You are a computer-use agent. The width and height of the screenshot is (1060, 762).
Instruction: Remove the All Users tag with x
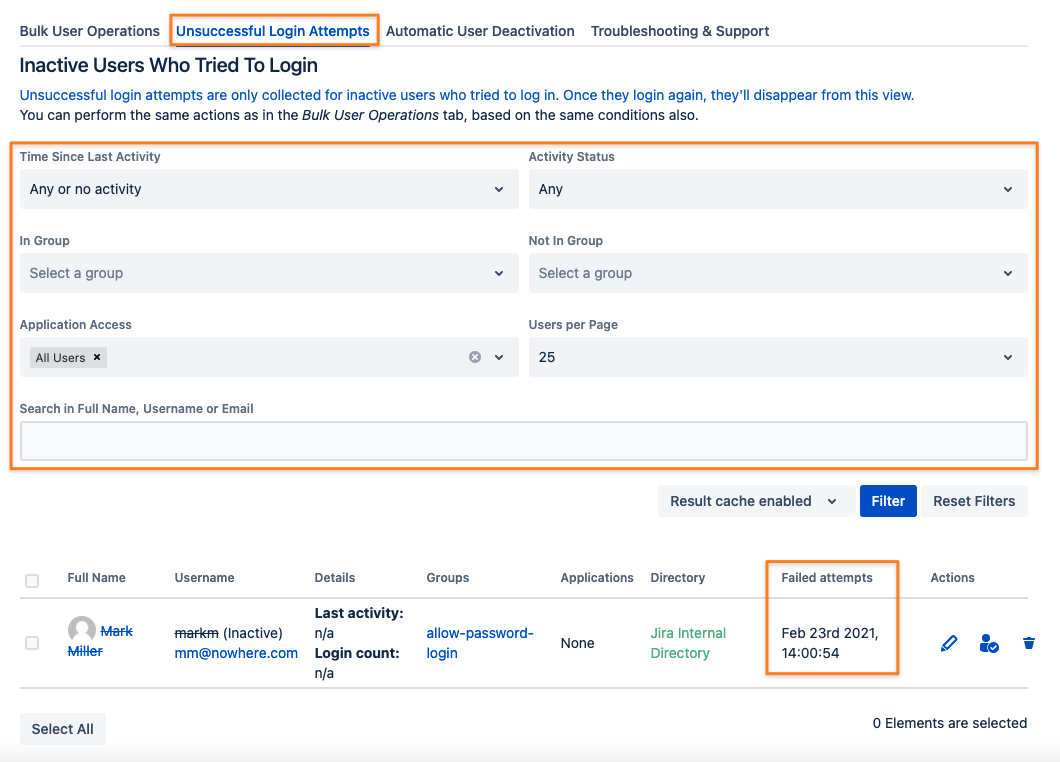[x=97, y=357]
